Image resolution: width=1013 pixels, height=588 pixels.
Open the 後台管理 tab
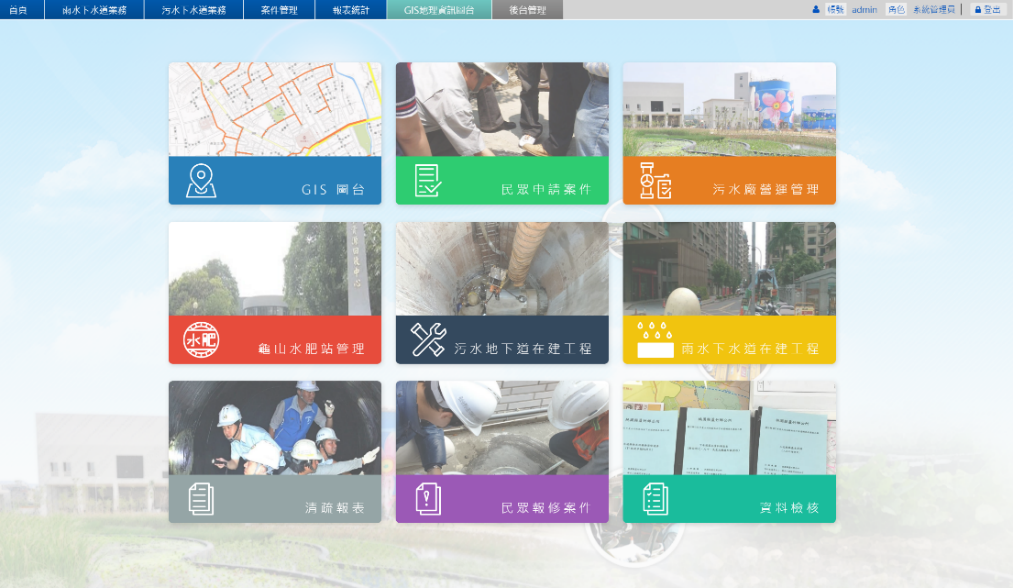(527, 10)
